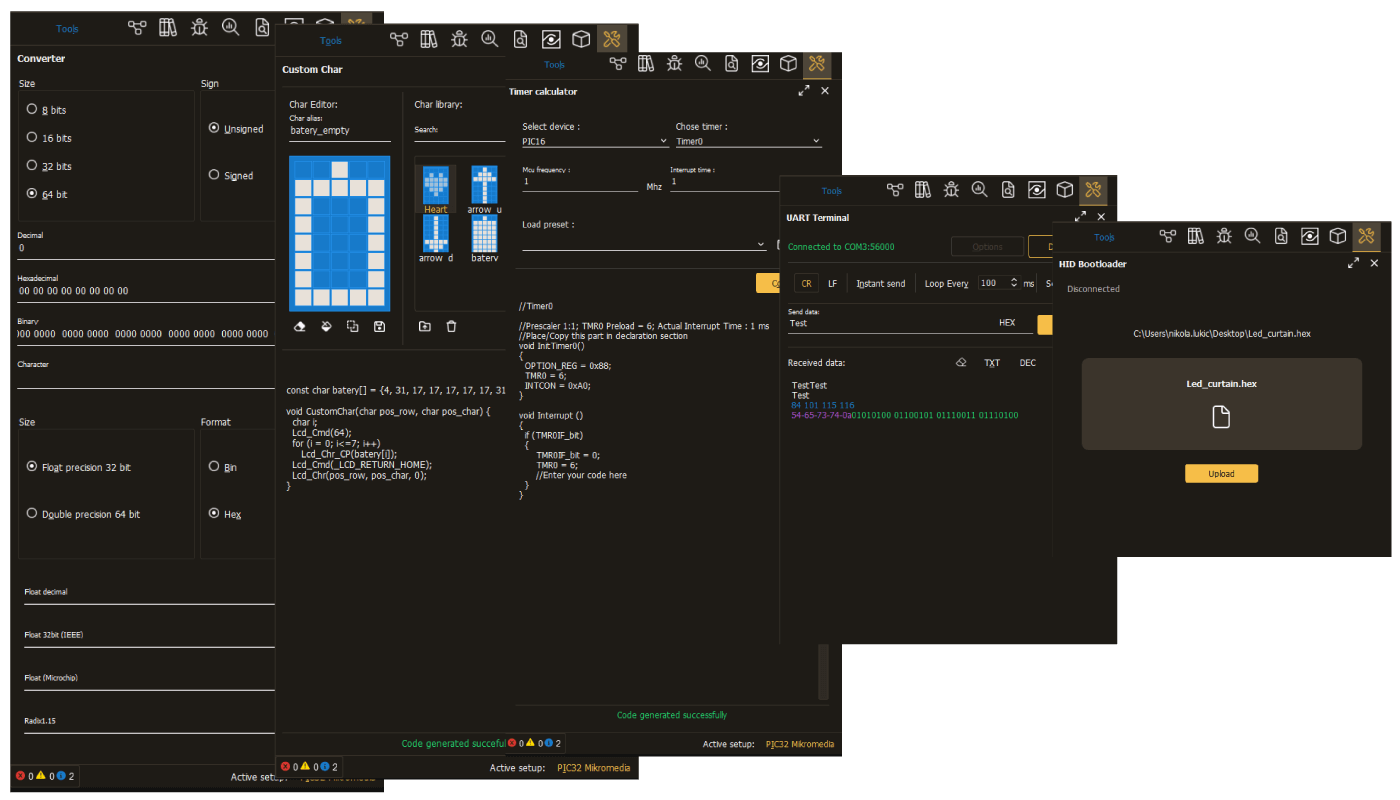Viewport: 1400px width, 800px height.
Task: Open hierarchy tree icon in Converter window
Action: click(139, 28)
